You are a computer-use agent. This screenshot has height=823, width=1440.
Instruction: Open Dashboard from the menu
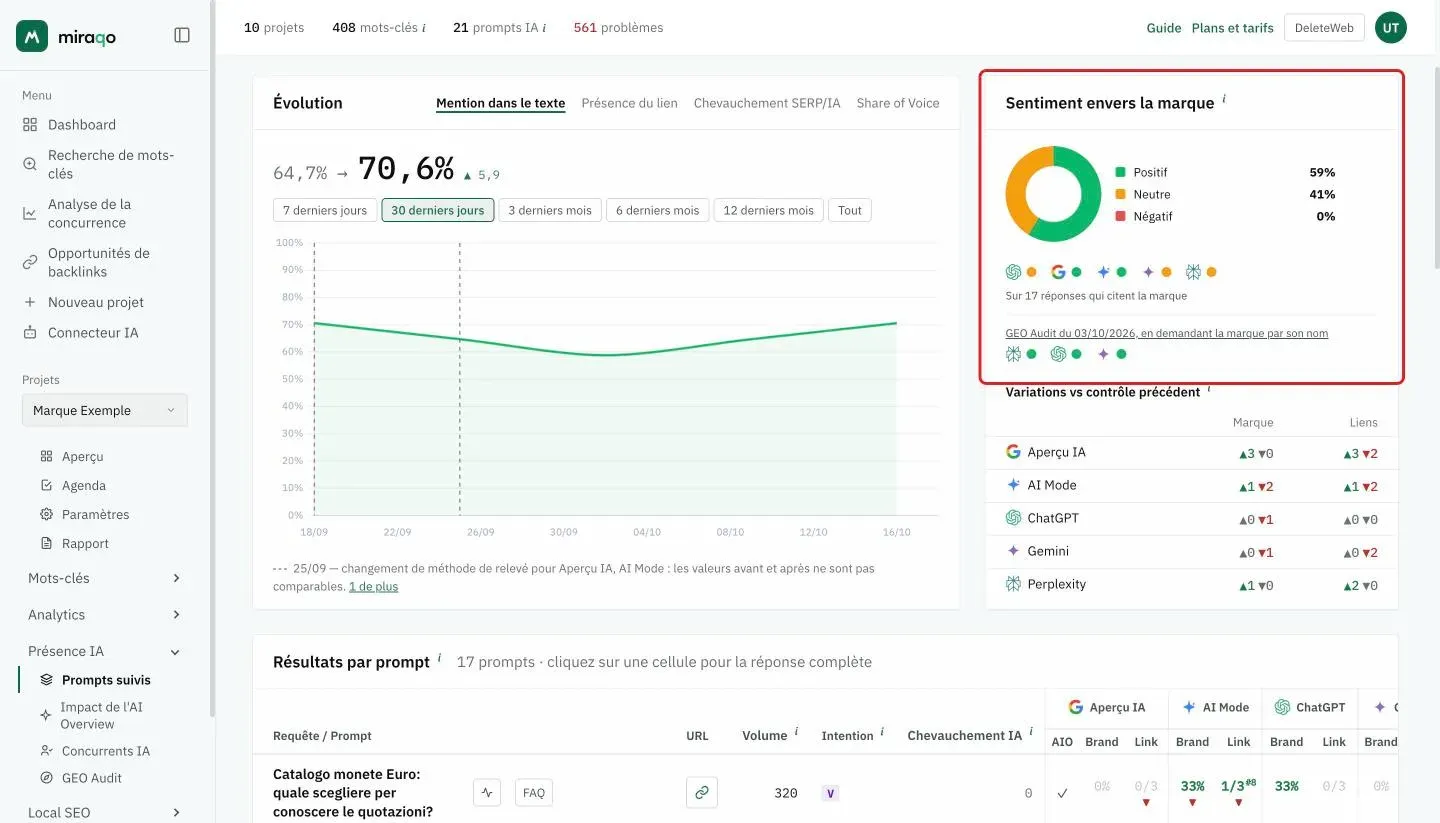pyautogui.click(x=81, y=124)
